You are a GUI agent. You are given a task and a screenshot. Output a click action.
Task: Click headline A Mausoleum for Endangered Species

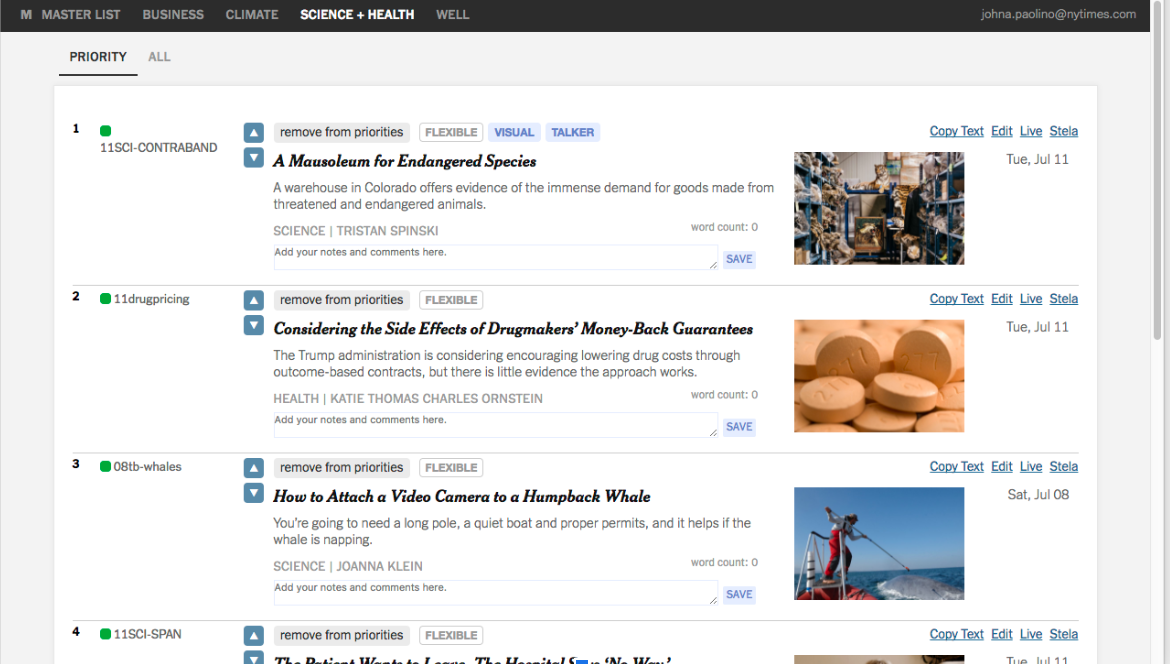point(404,161)
